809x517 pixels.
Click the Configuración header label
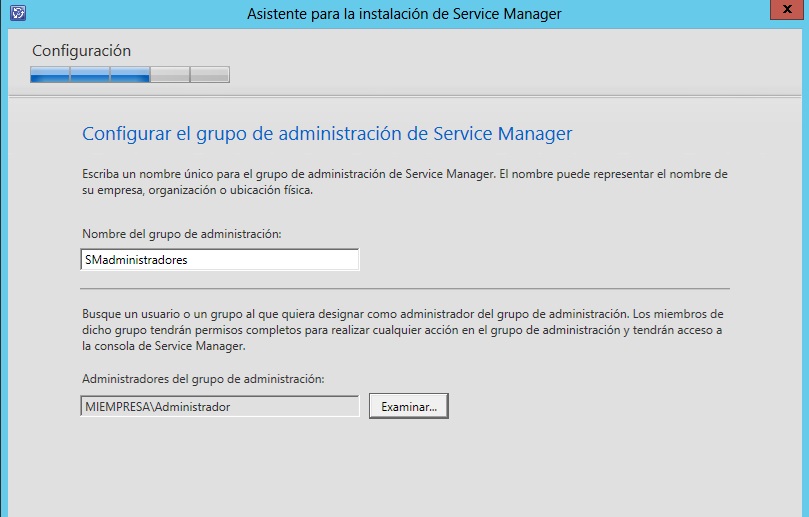click(81, 50)
